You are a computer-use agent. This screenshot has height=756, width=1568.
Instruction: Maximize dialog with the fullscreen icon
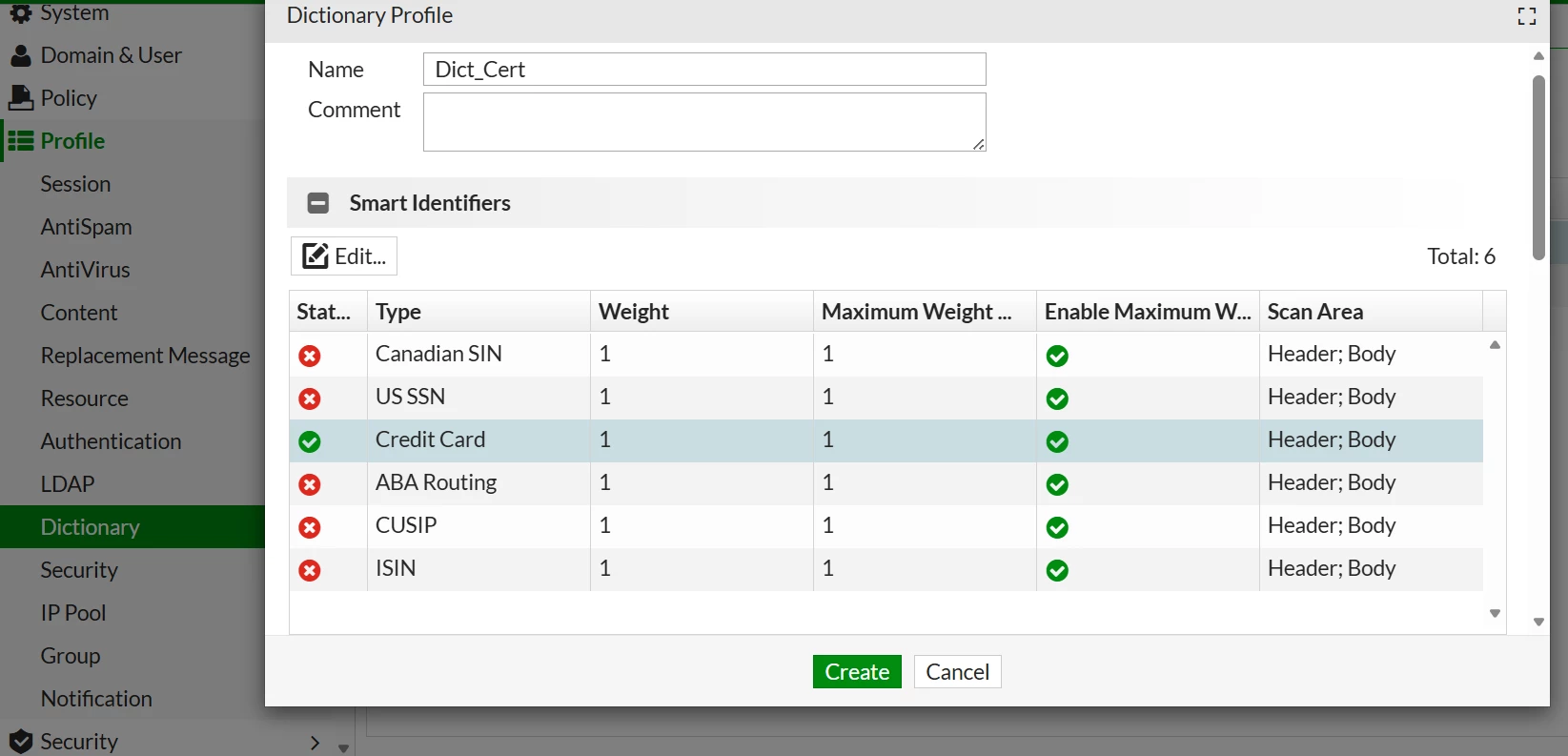1527,16
